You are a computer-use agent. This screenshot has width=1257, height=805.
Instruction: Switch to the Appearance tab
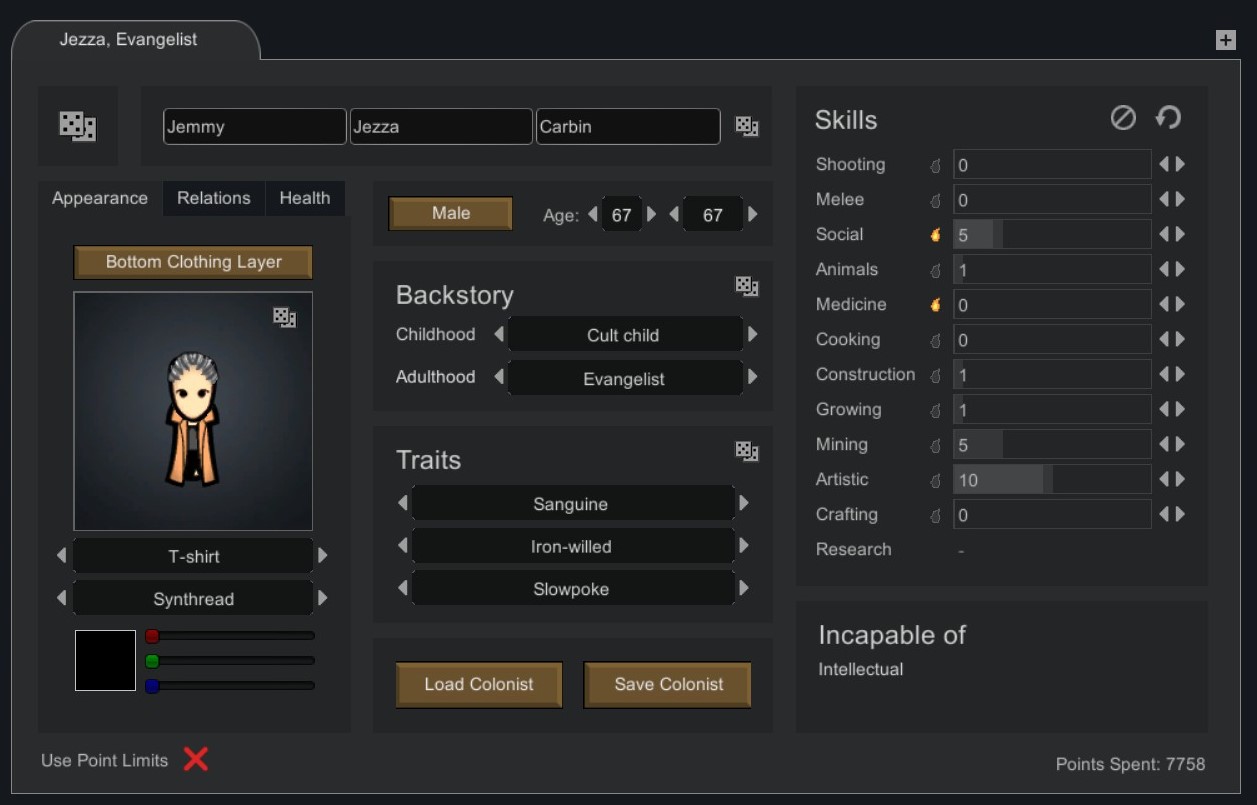pyautogui.click(x=100, y=198)
